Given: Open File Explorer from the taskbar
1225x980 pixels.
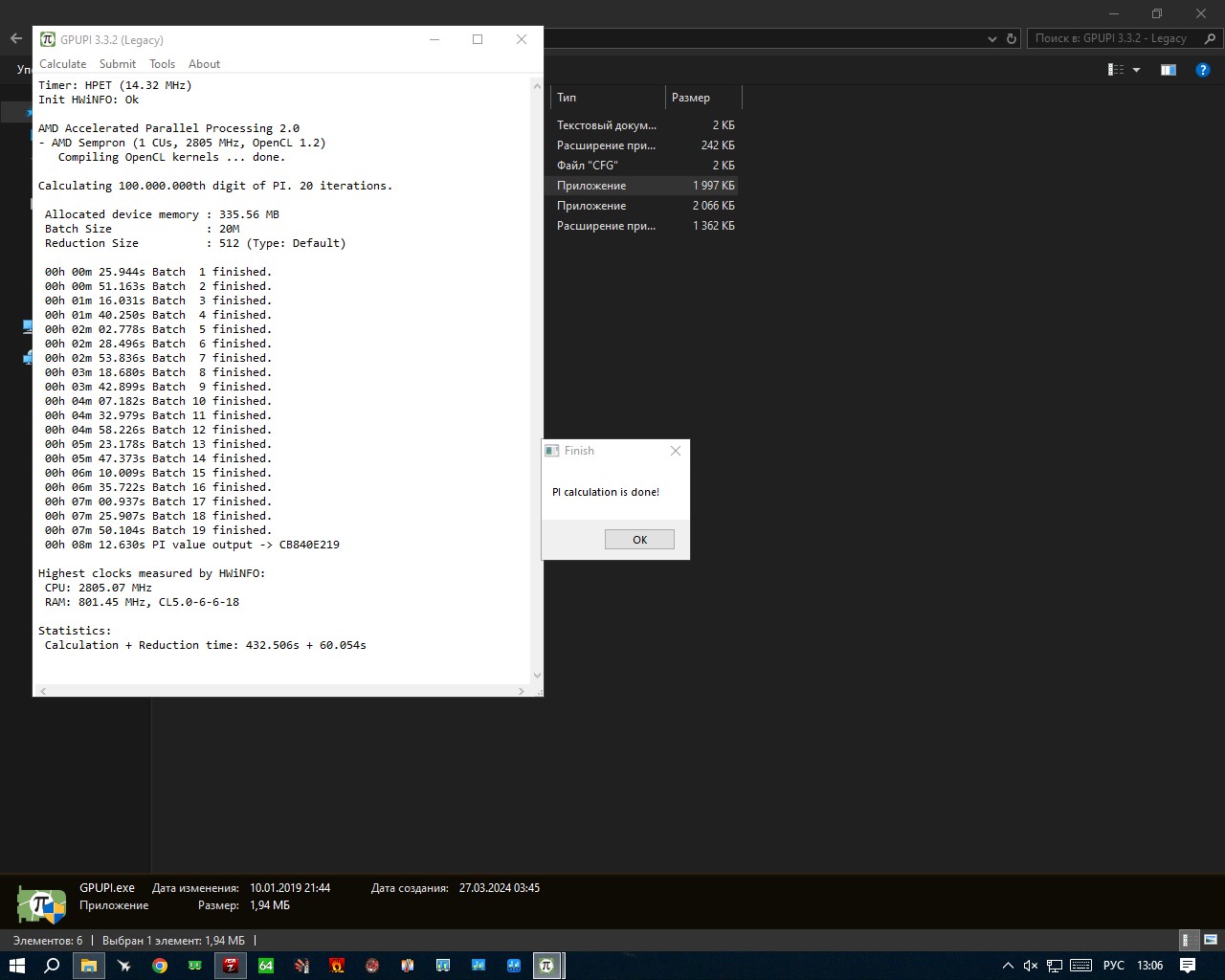Looking at the screenshot, I should (x=89, y=966).
